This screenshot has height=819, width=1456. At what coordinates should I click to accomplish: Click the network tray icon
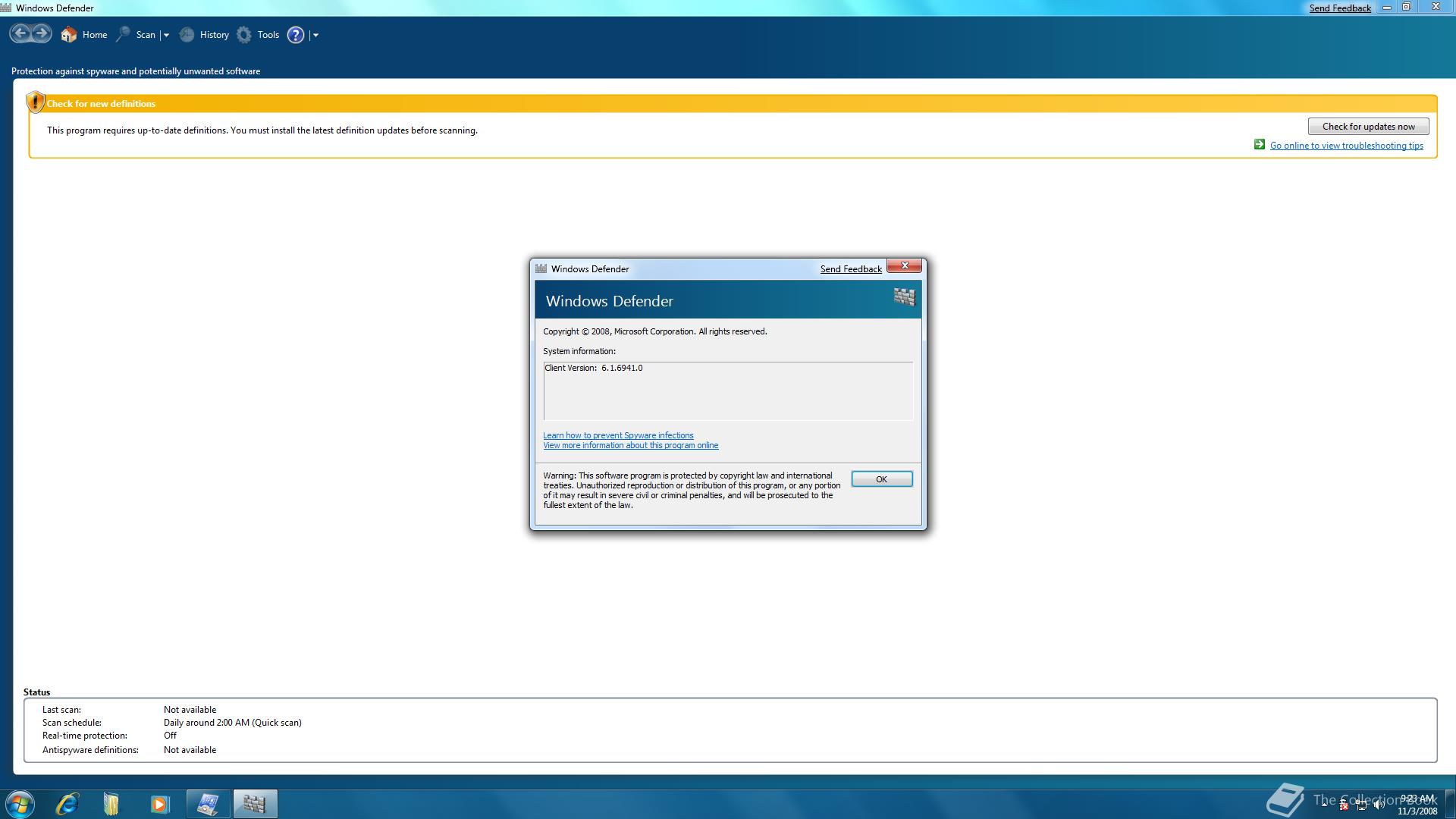pos(1361,805)
